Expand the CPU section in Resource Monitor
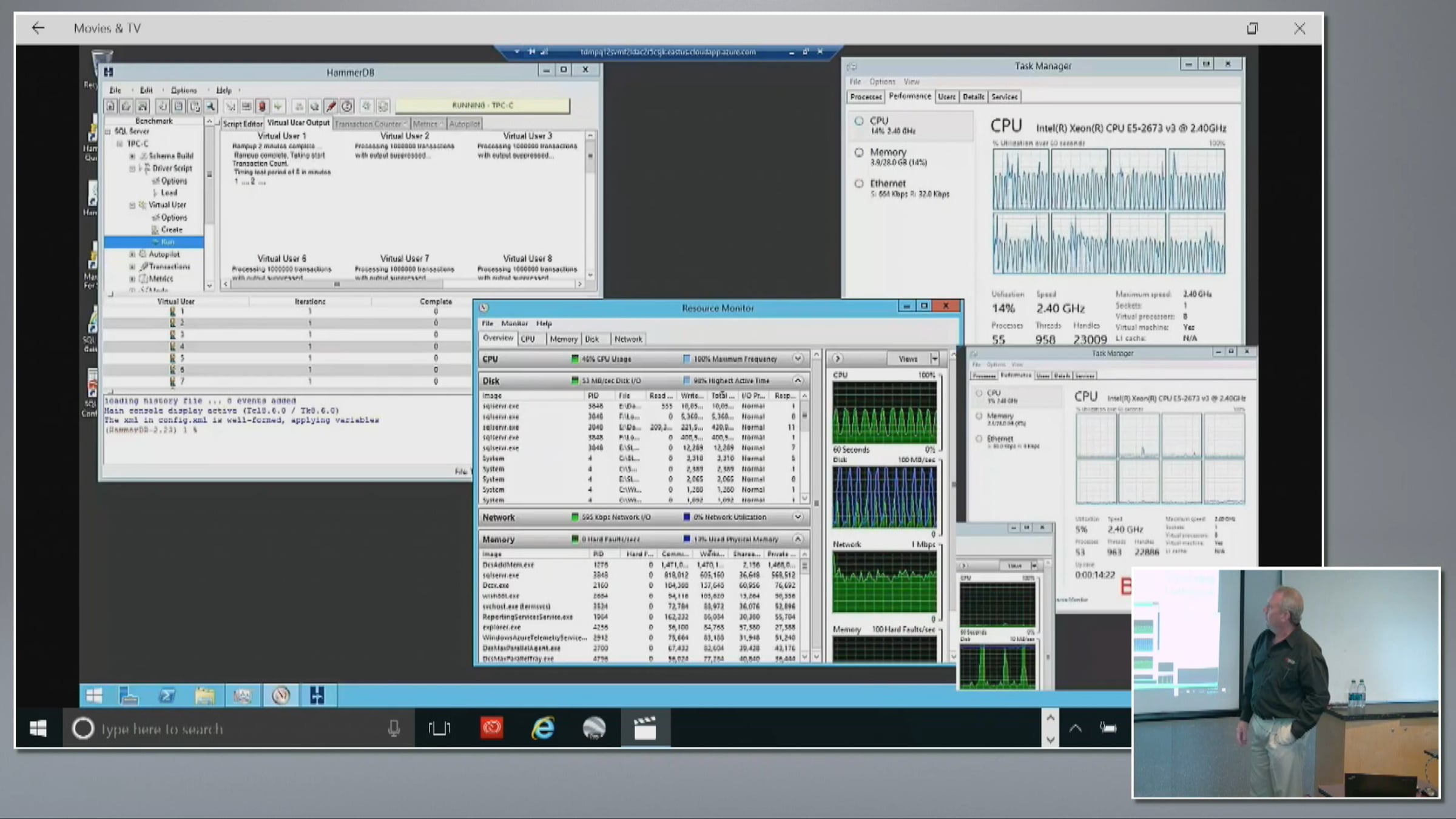 pos(798,359)
